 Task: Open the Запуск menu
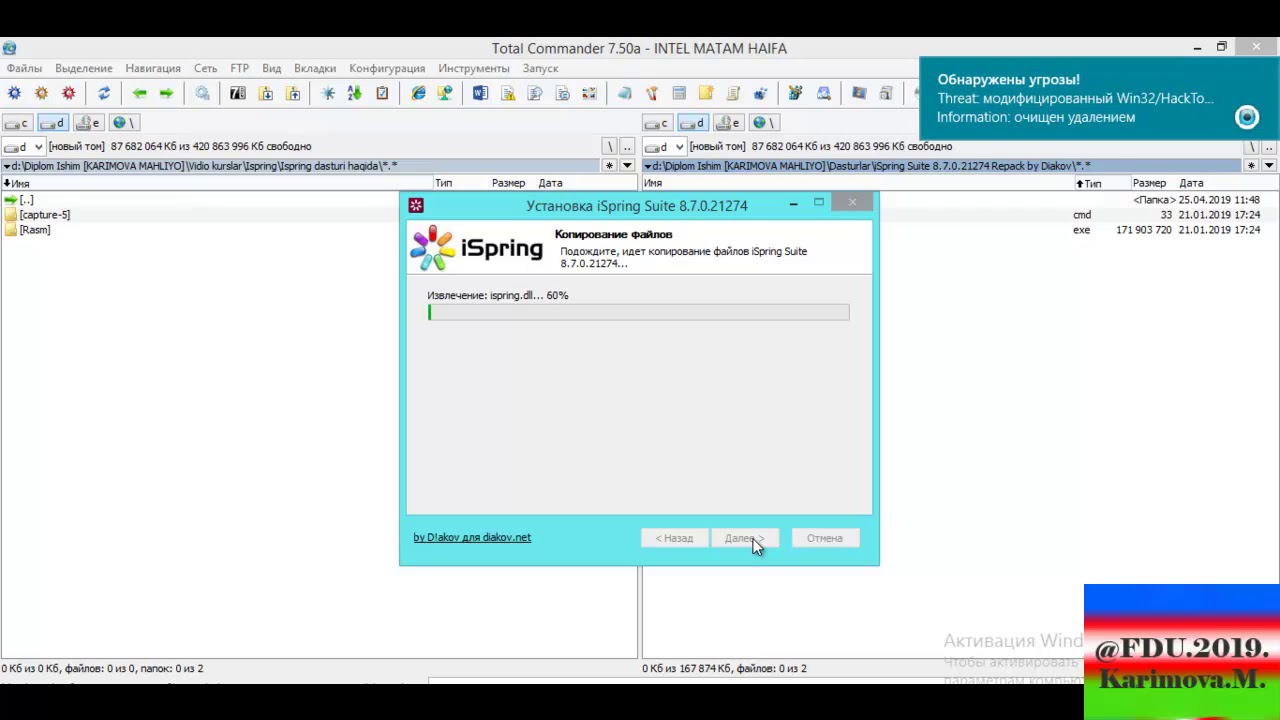pos(540,68)
